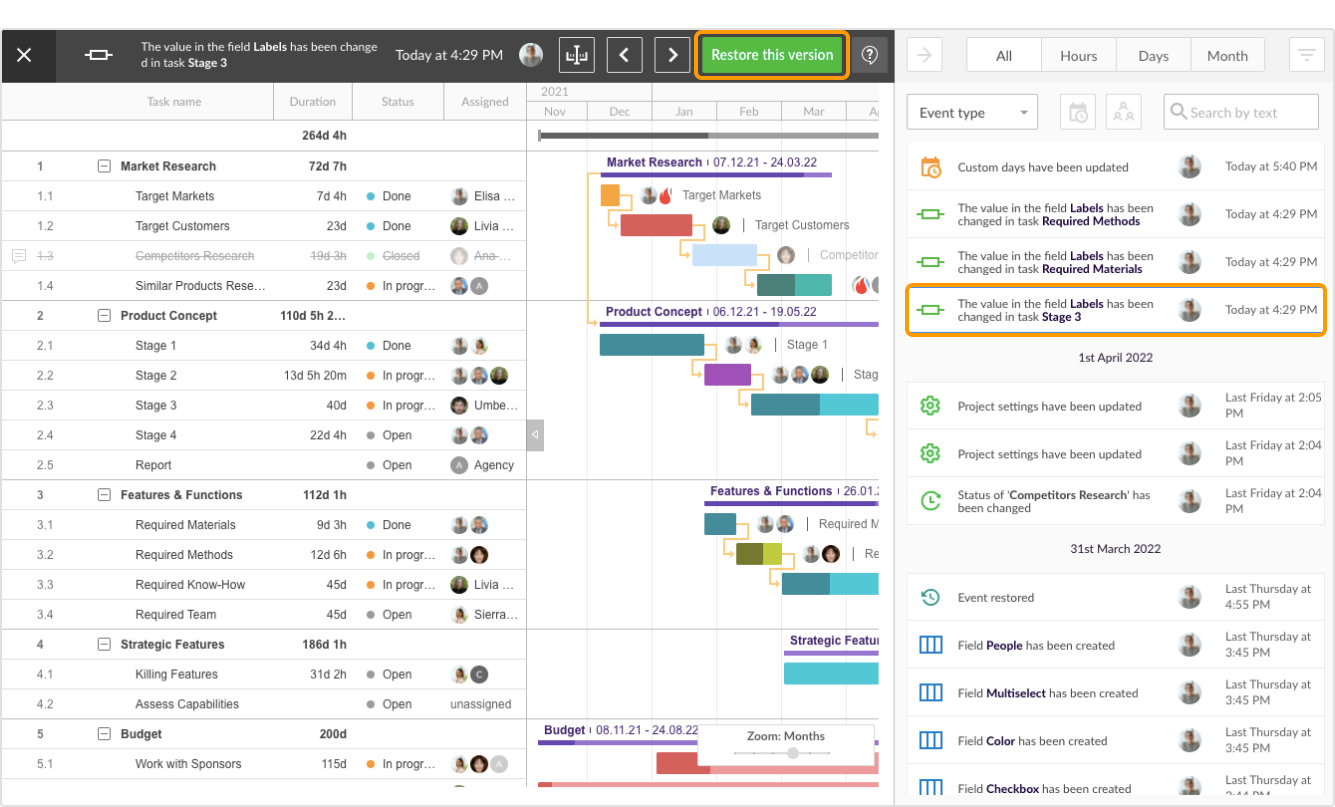The image size is (1335, 807).
Task: Click the green Labels icon beside Required Materials entry
Action: (x=930, y=261)
